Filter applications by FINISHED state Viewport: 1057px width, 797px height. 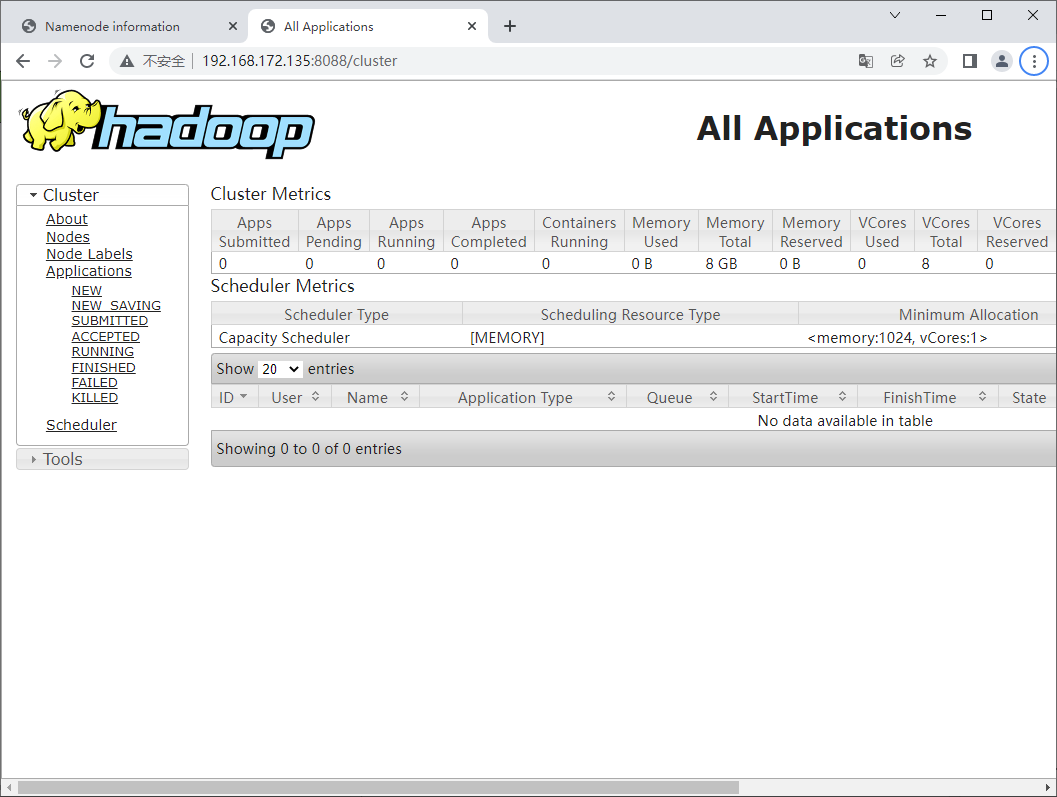(x=103, y=367)
